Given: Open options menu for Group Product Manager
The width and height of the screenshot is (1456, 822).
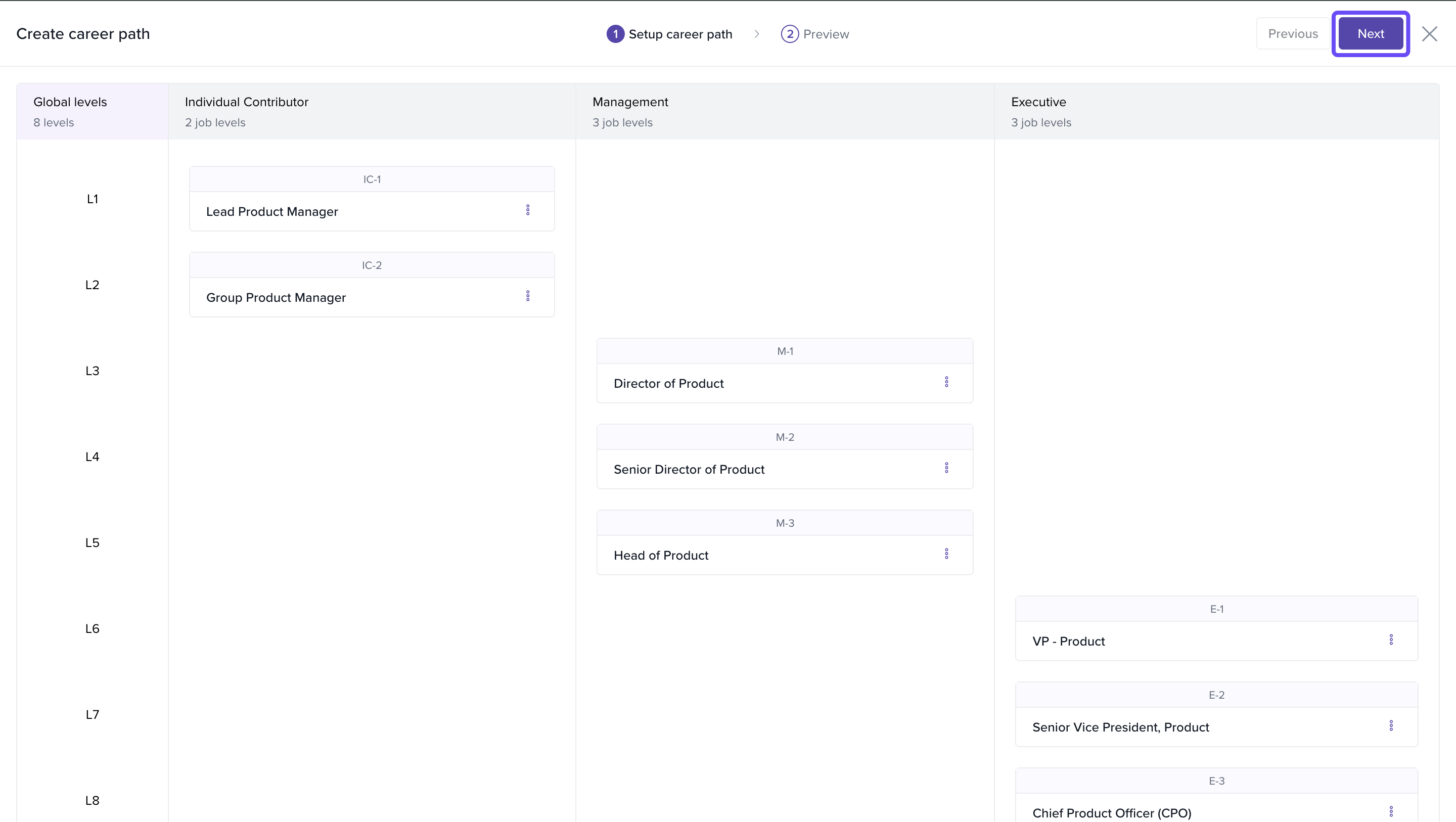Looking at the screenshot, I should coord(527,296).
